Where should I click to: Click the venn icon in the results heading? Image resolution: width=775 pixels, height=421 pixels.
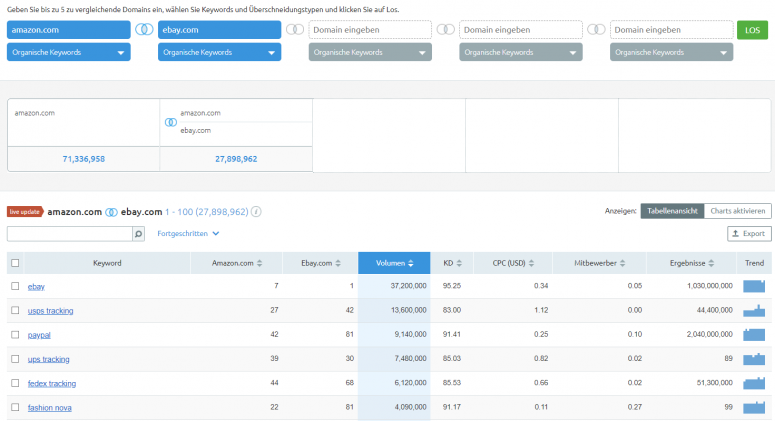point(111,212)
